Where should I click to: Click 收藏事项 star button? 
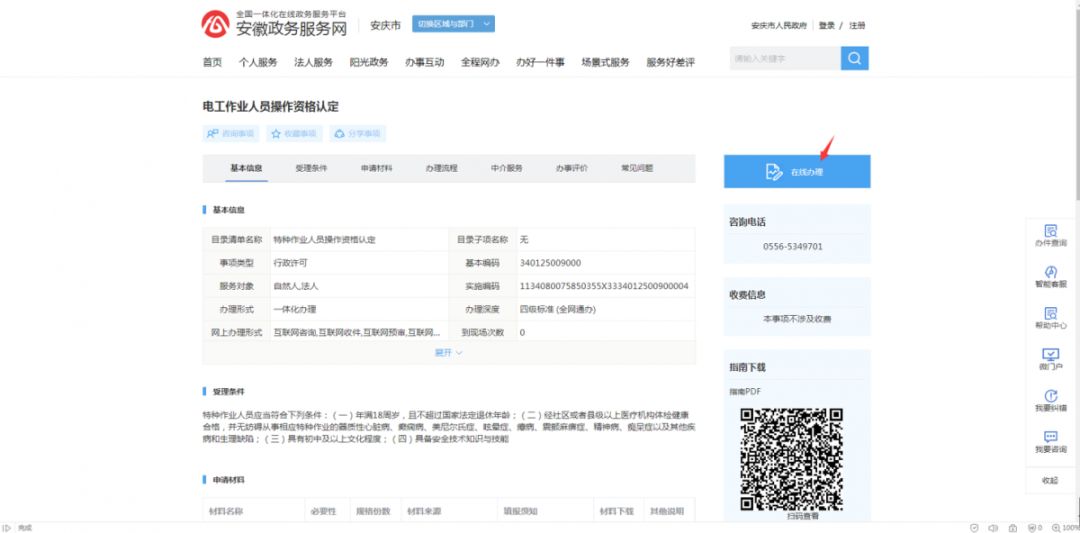(295, 134)
